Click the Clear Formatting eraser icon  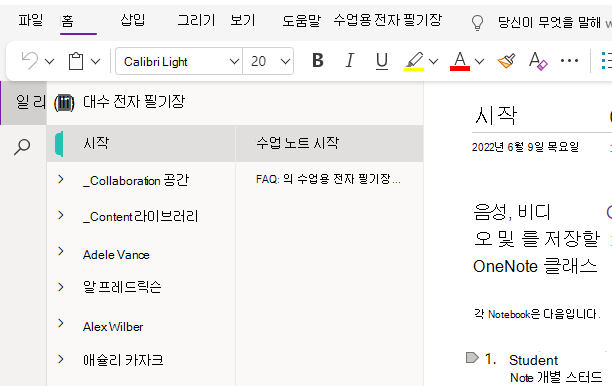click(538, 61)
